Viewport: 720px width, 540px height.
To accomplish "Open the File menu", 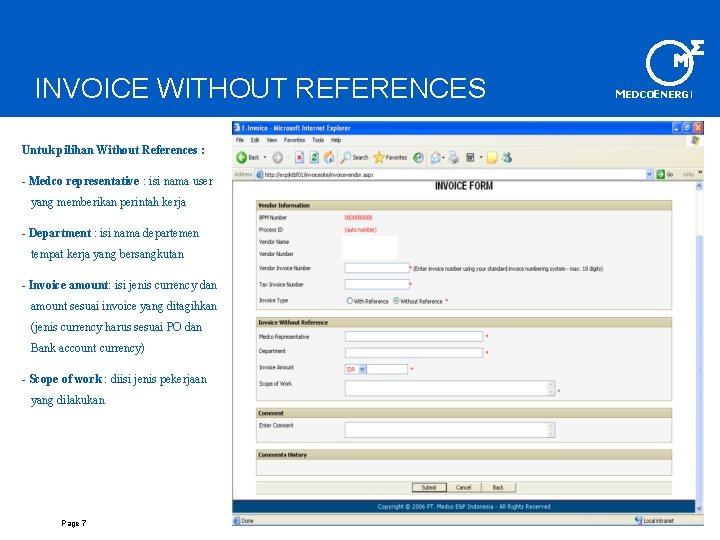I will [x=240, y=140].
